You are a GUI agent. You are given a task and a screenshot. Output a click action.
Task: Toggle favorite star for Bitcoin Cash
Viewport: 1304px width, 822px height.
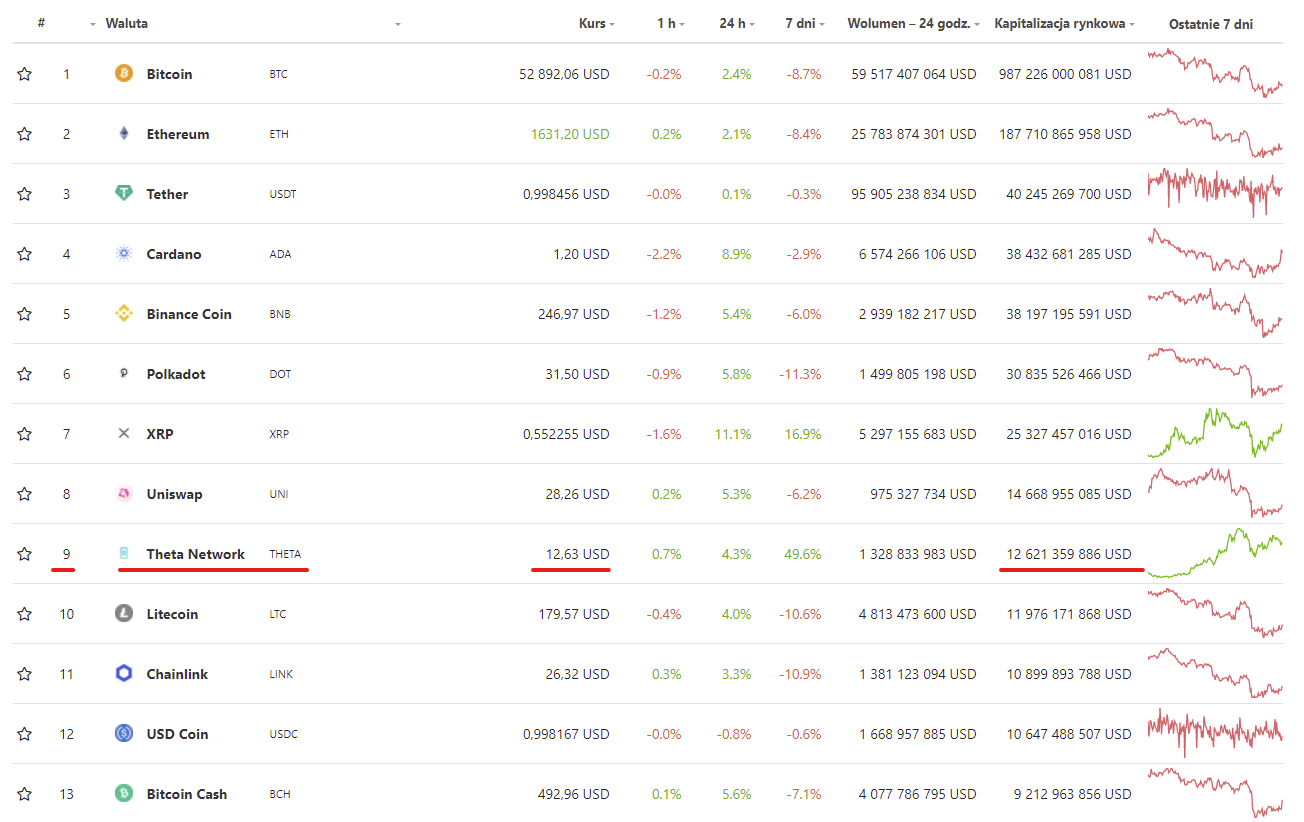tap(25, 794)
